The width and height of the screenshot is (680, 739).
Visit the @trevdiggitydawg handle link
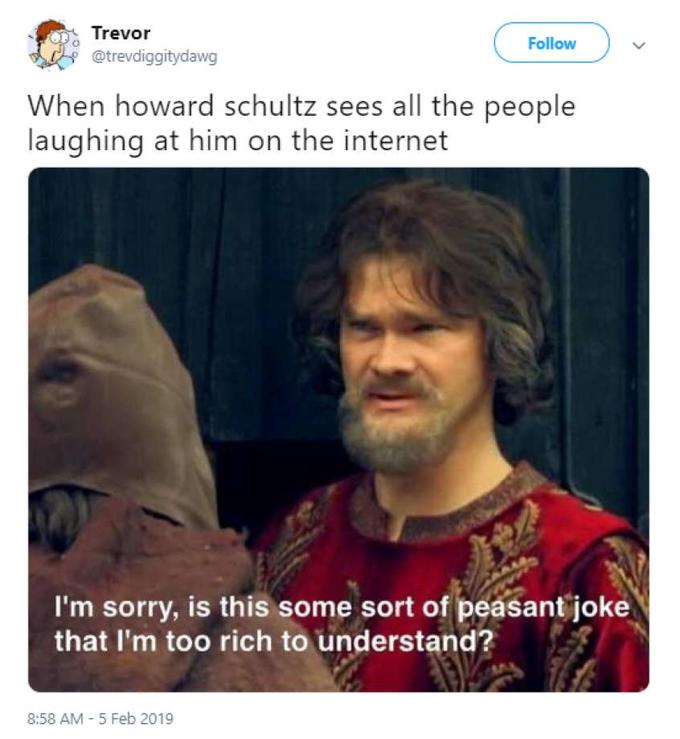pos(154,56)
